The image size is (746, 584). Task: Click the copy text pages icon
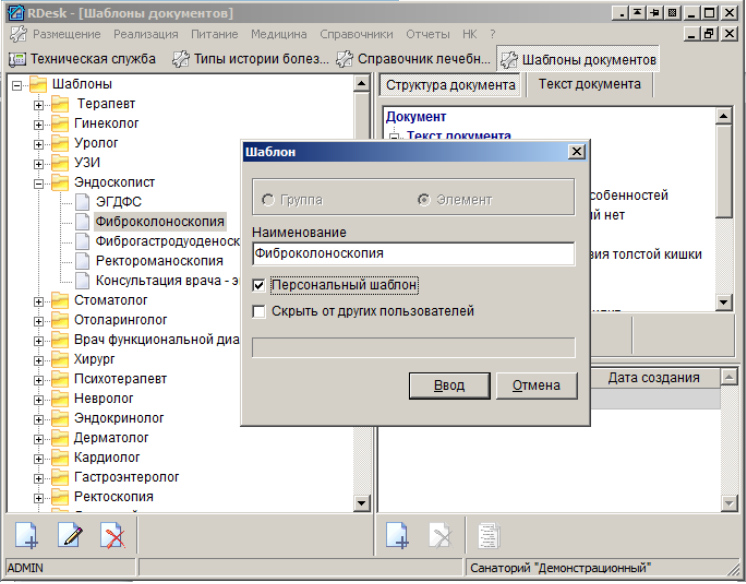489,536
